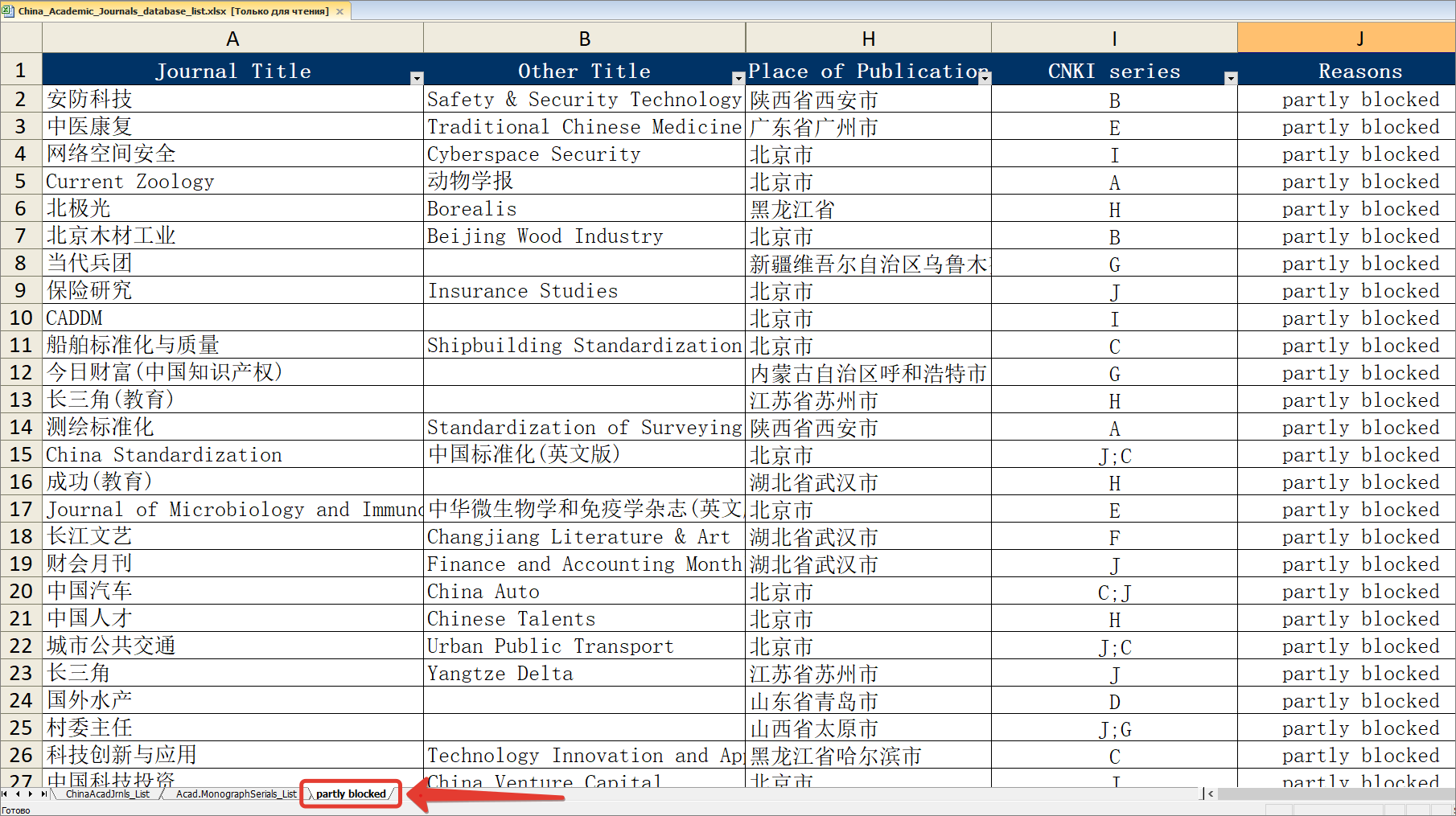Select entire column J header
This screenshot has width=1456, height=816.
1358,39
